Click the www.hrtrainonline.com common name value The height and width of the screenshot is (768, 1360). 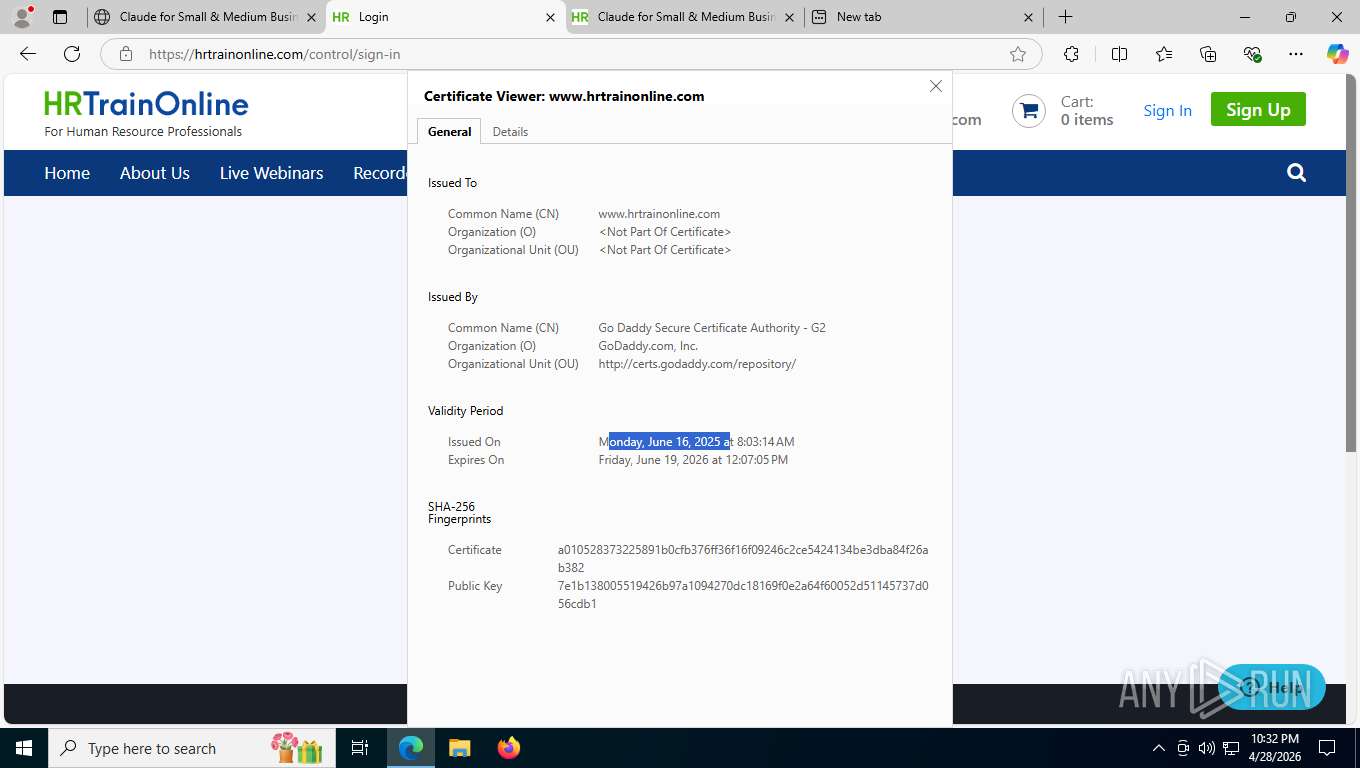pyautogui.click(x=659, y=214)
